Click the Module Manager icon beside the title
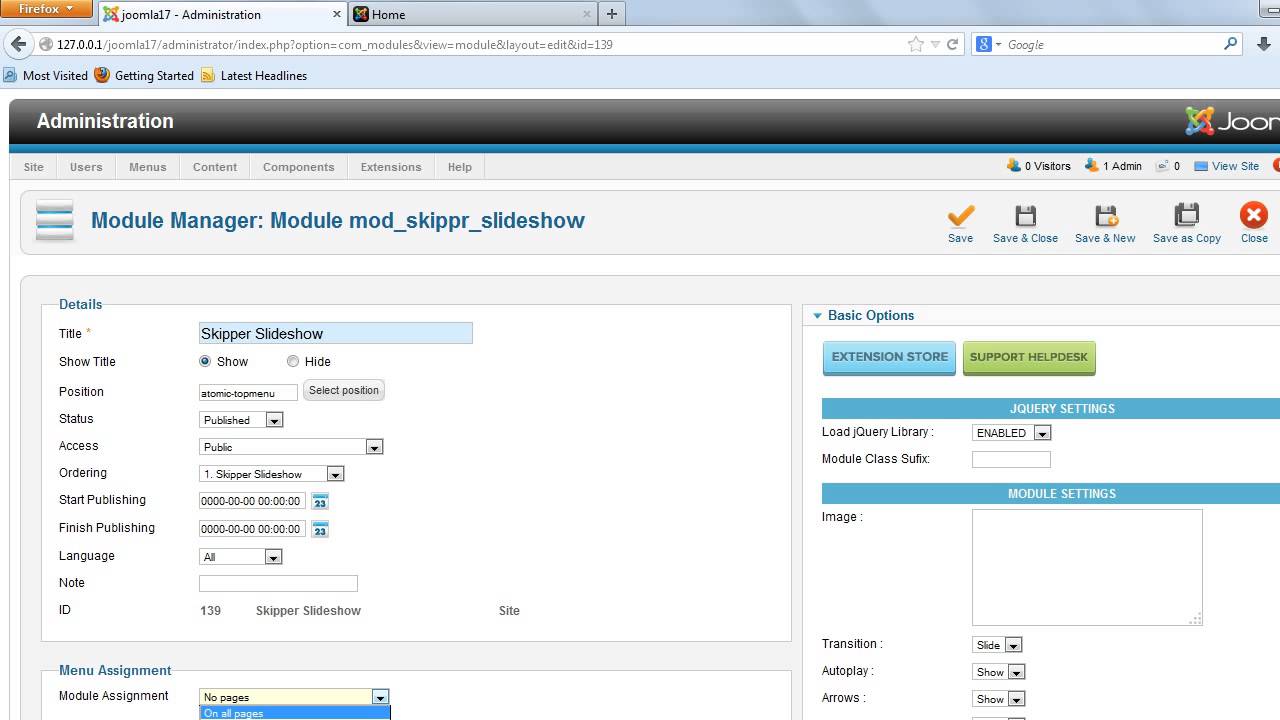 [x=55, y=220]
